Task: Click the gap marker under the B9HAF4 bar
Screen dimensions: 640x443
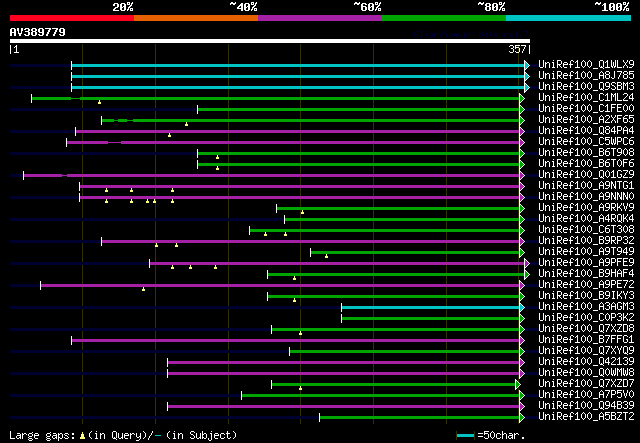Action: coord(294,278)
